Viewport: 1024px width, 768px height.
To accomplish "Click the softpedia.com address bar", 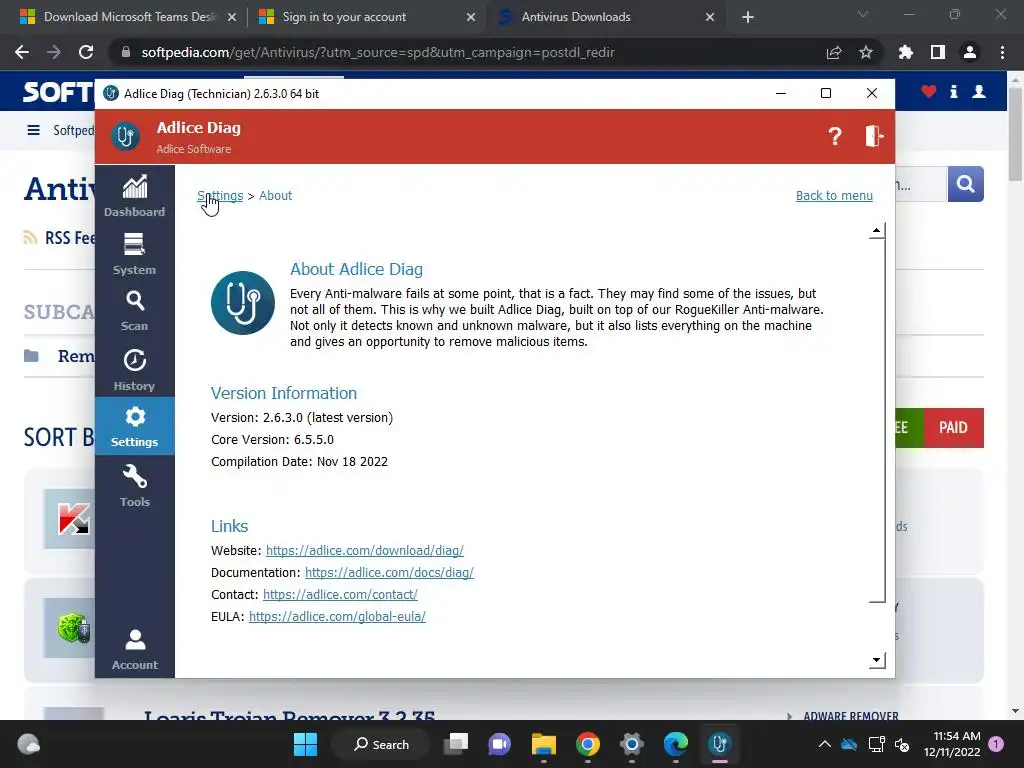I will click(470, 52).
